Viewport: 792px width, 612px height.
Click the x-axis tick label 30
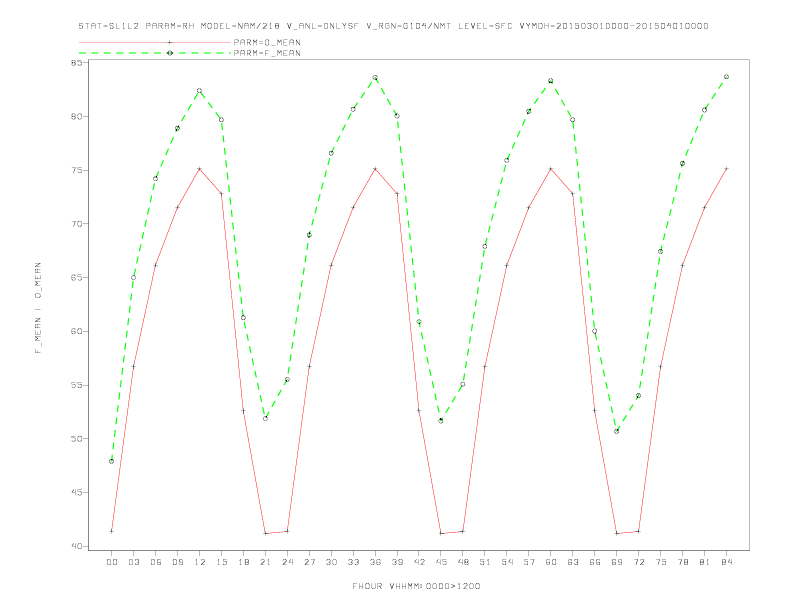331,562
